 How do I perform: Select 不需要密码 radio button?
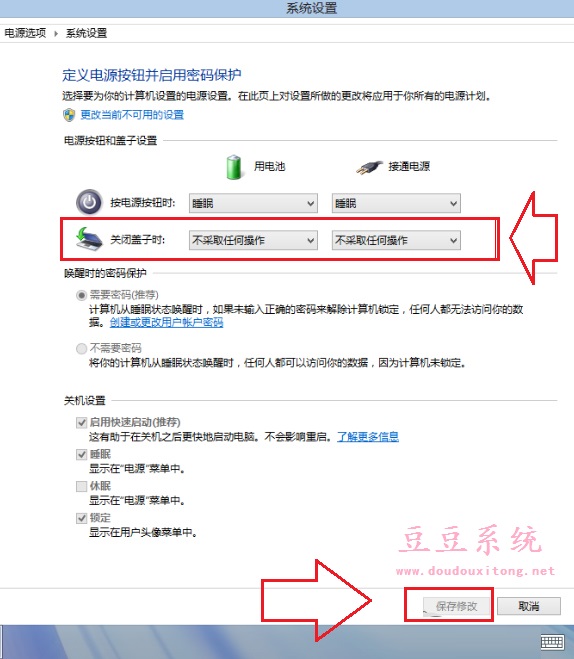(x=81, y=348)
